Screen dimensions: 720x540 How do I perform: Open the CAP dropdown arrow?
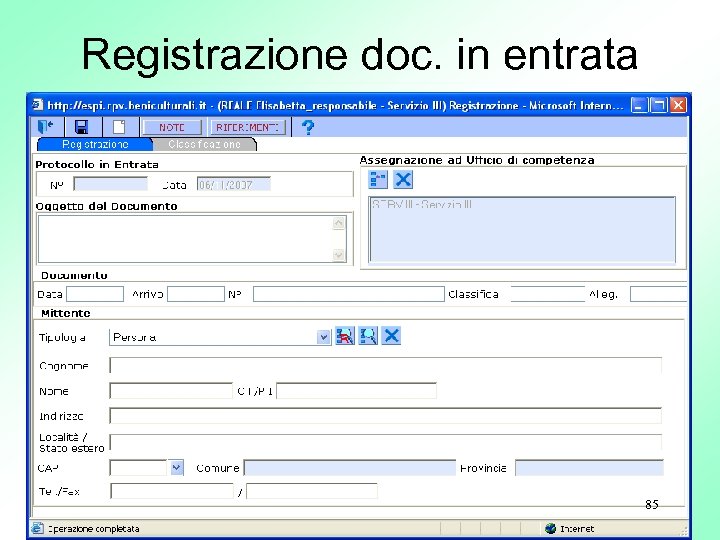[177, 468]
